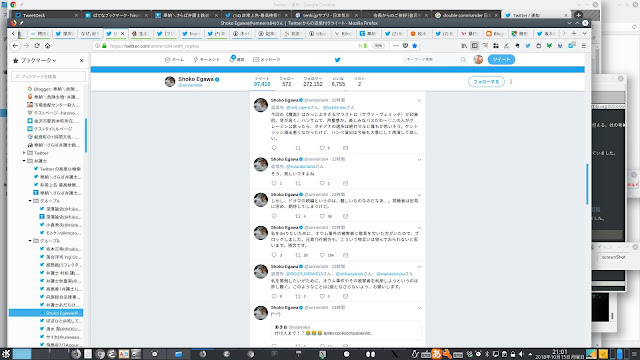Collapse the グループA bookmark folder
The height and width of the screenshot is (360, 640).
point(30,201)
